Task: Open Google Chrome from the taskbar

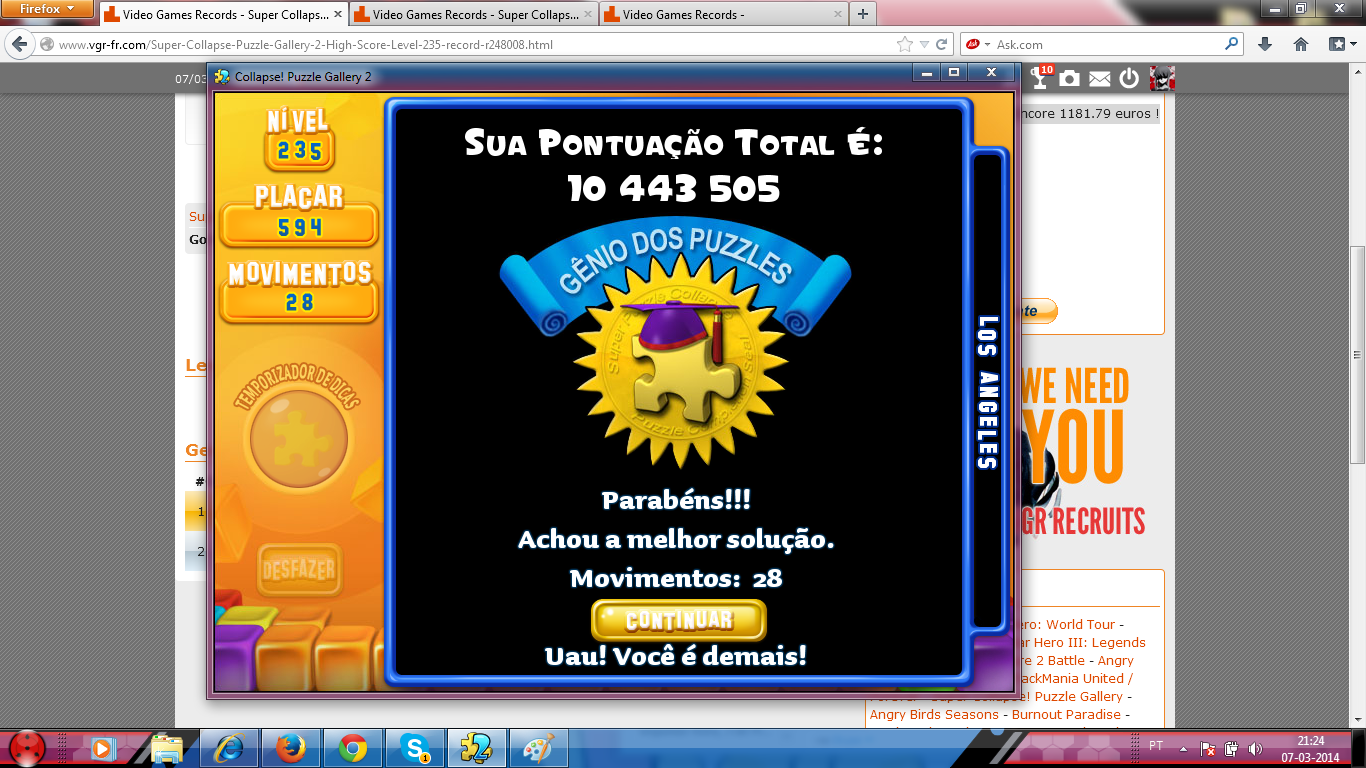Action: tap(352, 747)
